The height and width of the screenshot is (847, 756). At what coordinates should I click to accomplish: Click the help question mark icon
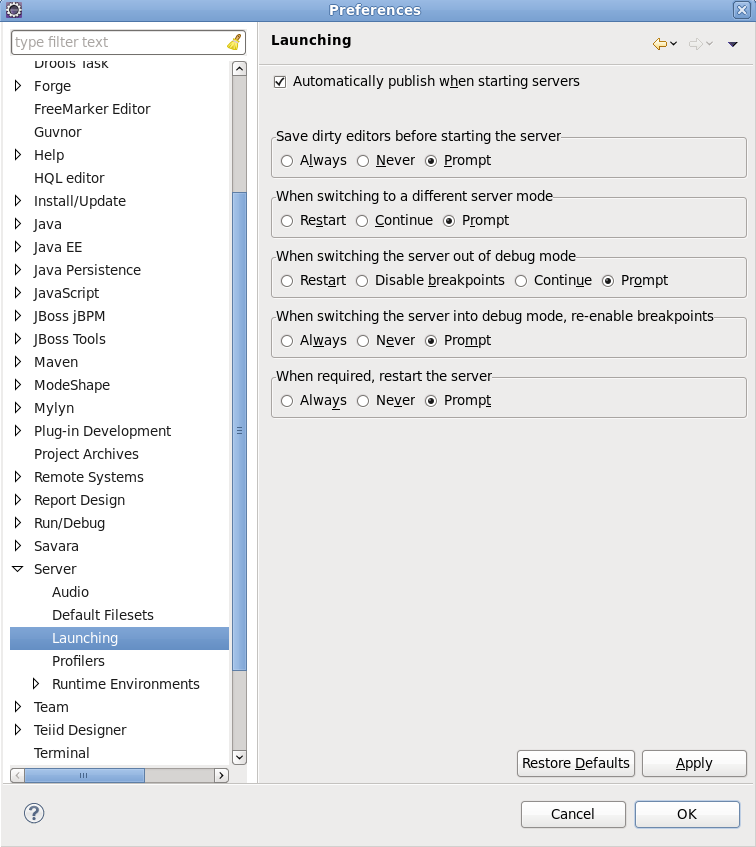point(34,813)
